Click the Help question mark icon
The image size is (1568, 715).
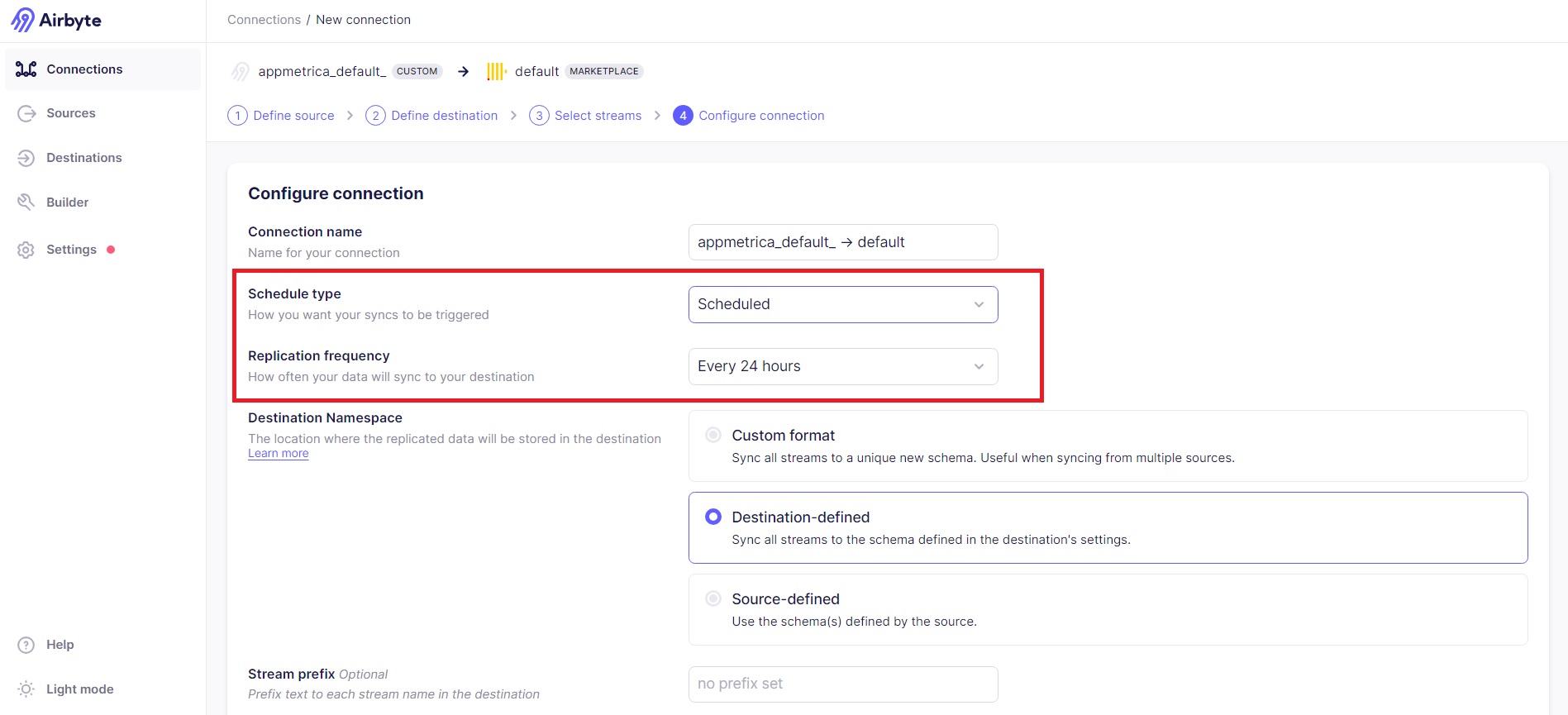point(26,645)
